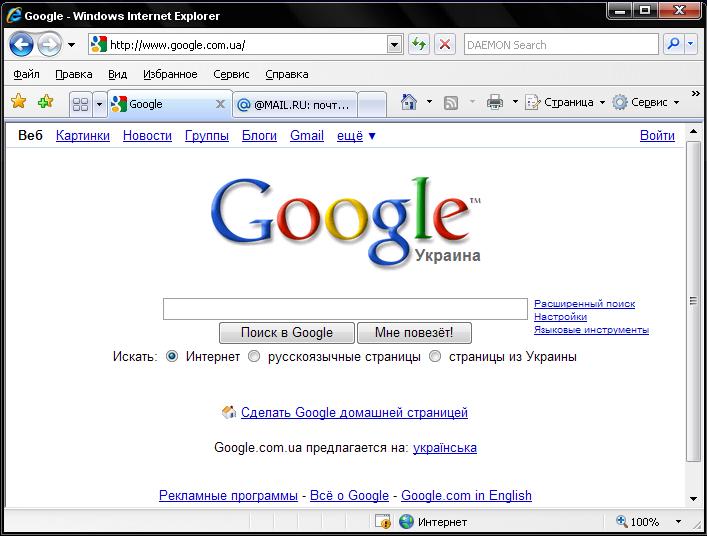Open the Страница toolbar menu
The width and height of the screenshot is (707, 536).
coord(565,102)
